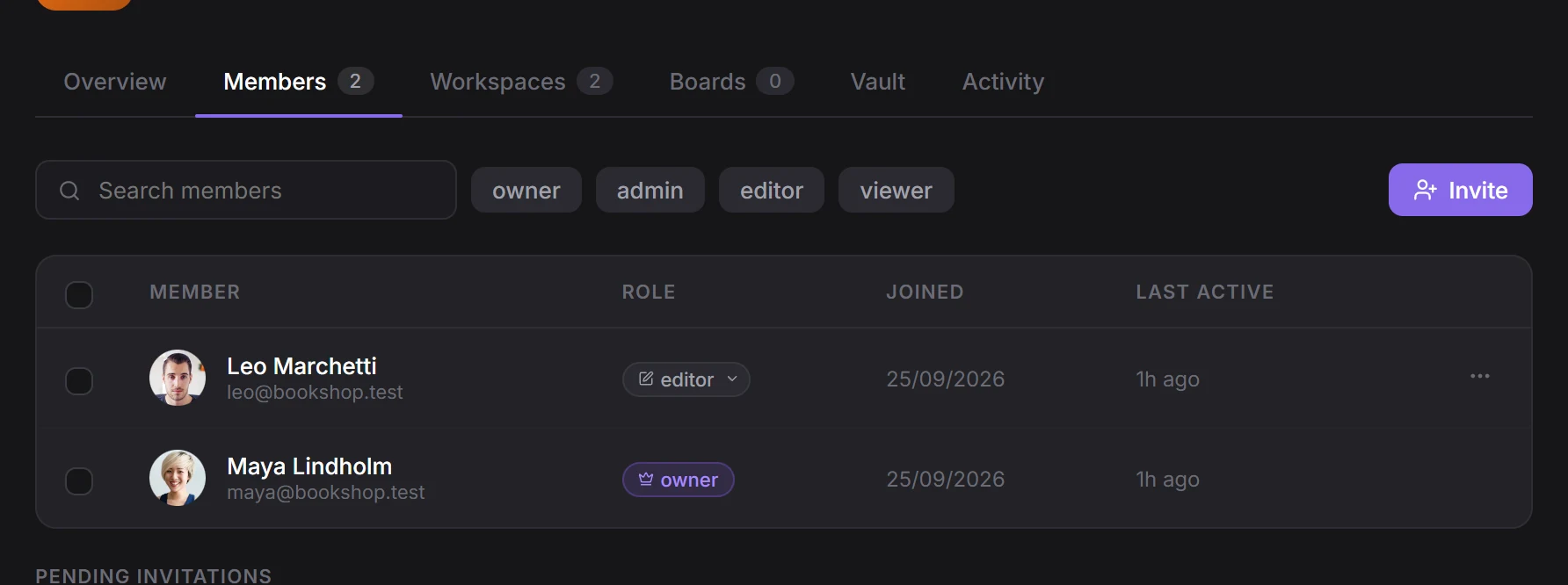Select the Members tab
1568x585 pixels.
[299, 82]
